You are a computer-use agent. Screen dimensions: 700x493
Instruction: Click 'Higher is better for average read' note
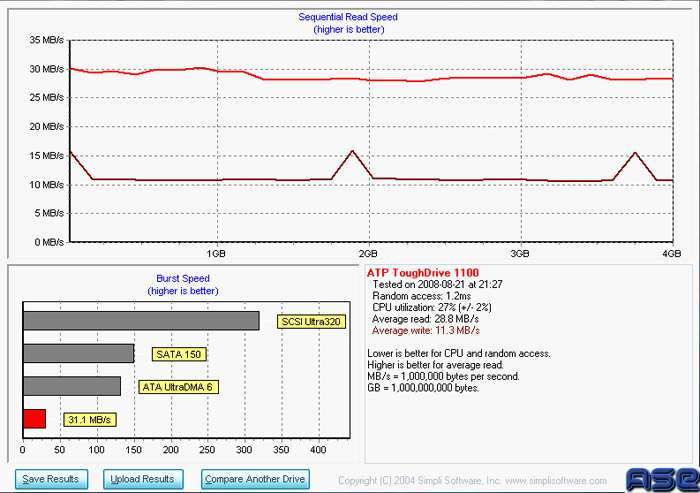coord(435,365)
